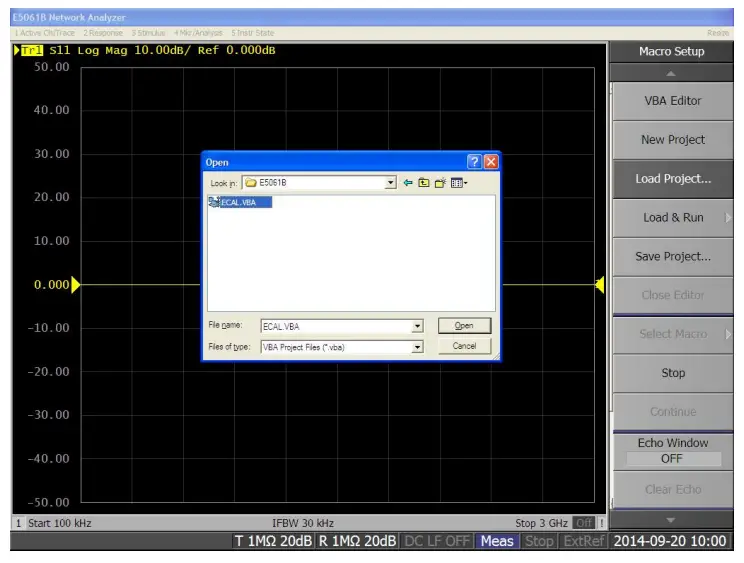Viewport: 744px width, 563px height.
Task: Click the scroll-down arrow below Clear Echo
Action: pyautogui.click(x=672, y=520)
